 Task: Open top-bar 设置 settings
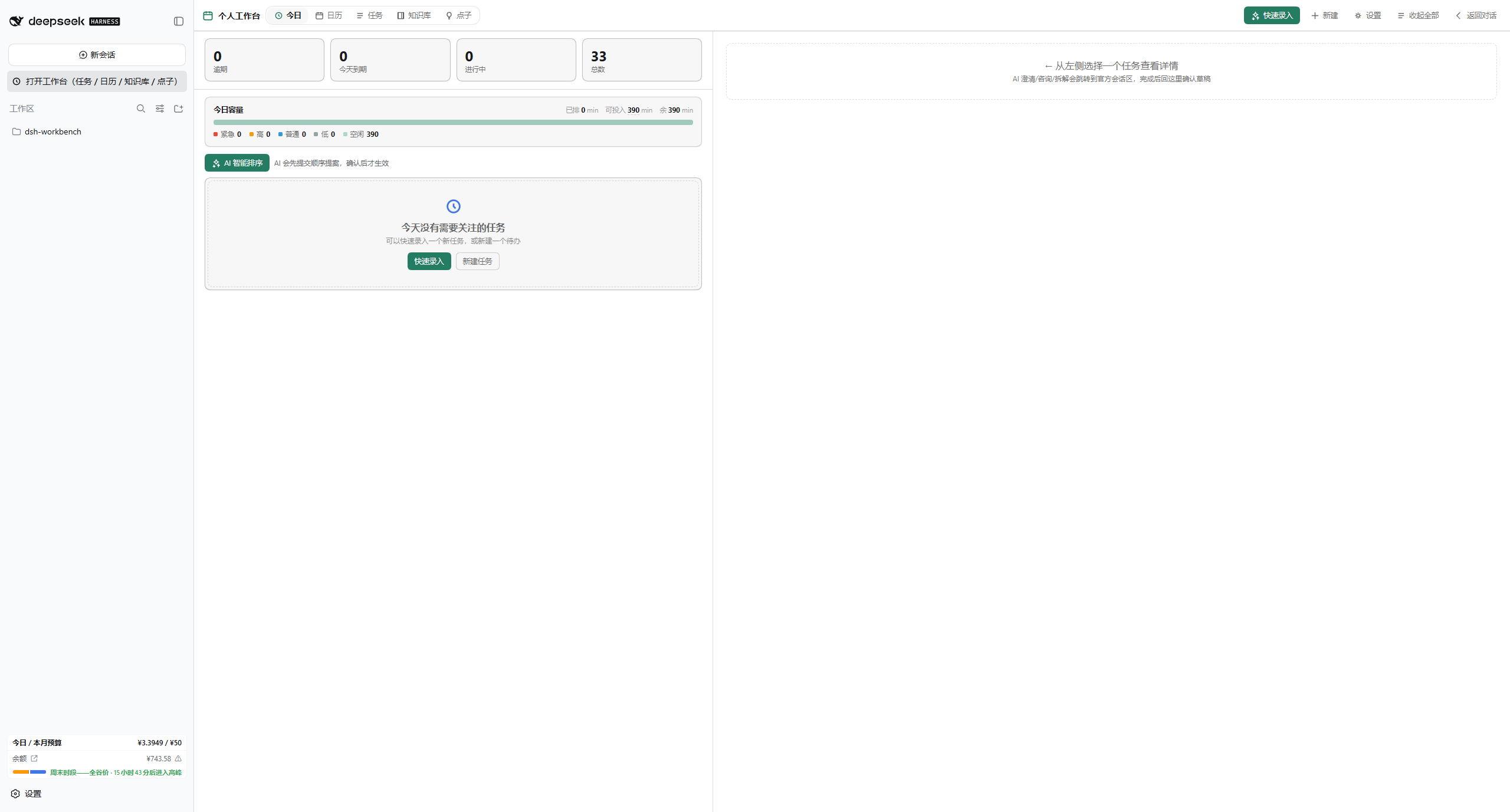1368,15
